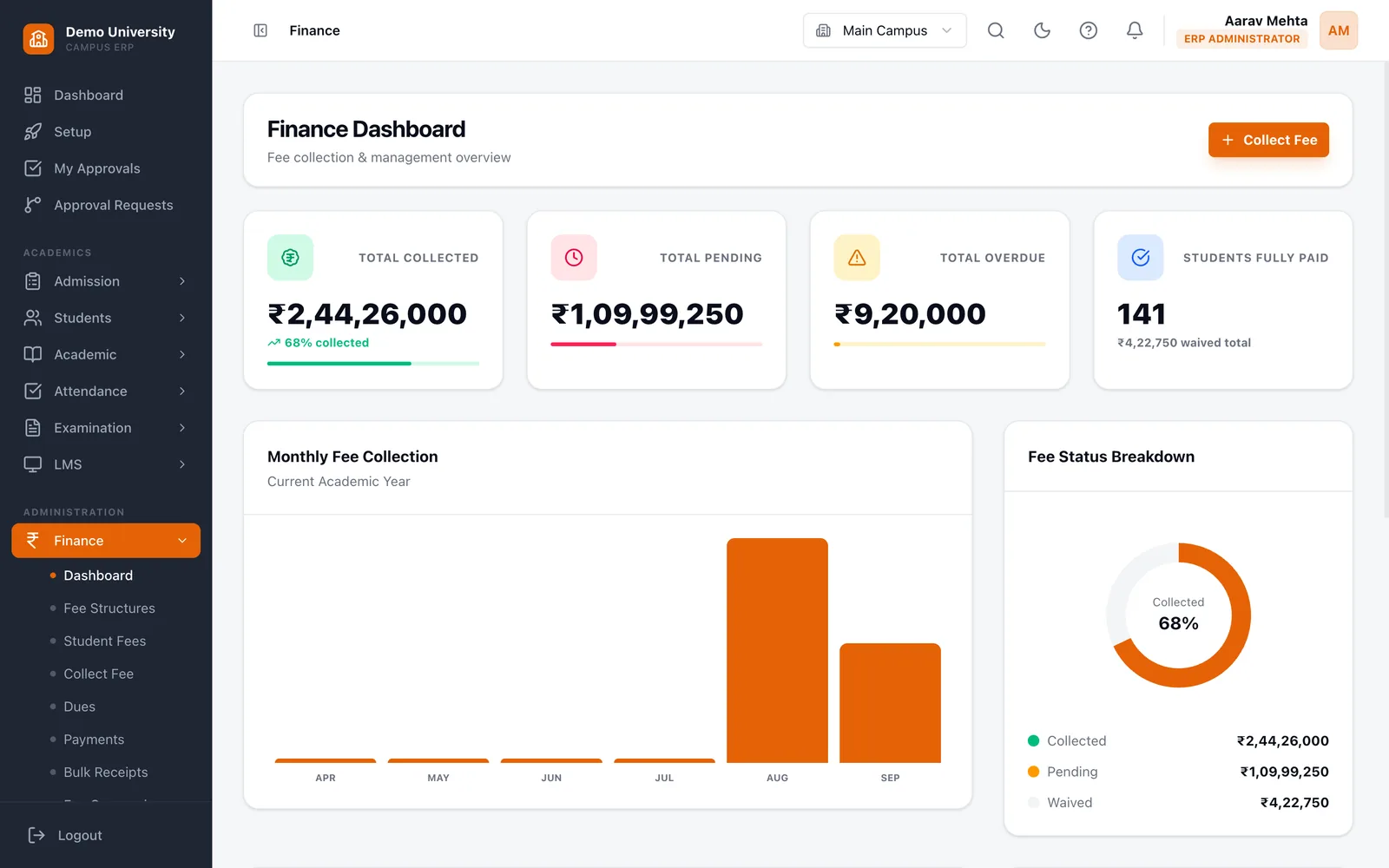Click the AUG bar in Monthly Fee chart
The image size is (1389, 868).
click(x=777, y=650)
